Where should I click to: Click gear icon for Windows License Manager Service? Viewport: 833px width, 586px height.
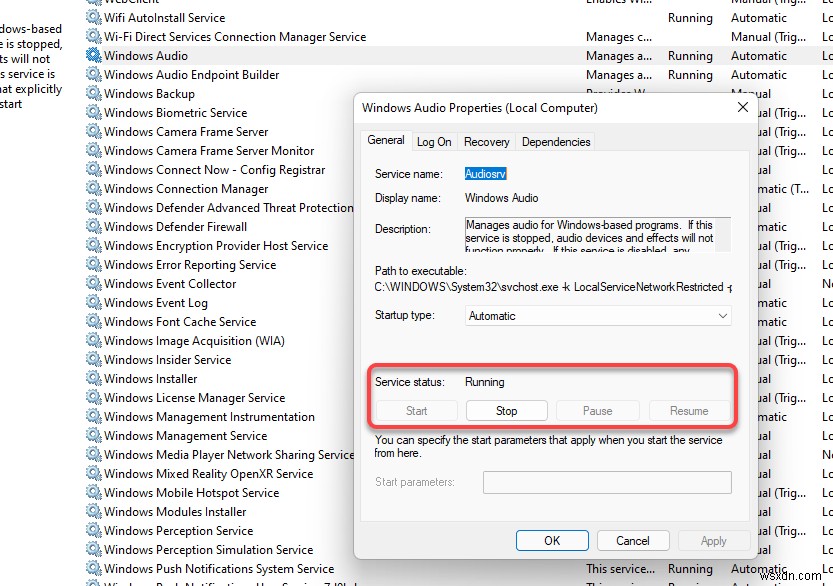pos(94,397)
